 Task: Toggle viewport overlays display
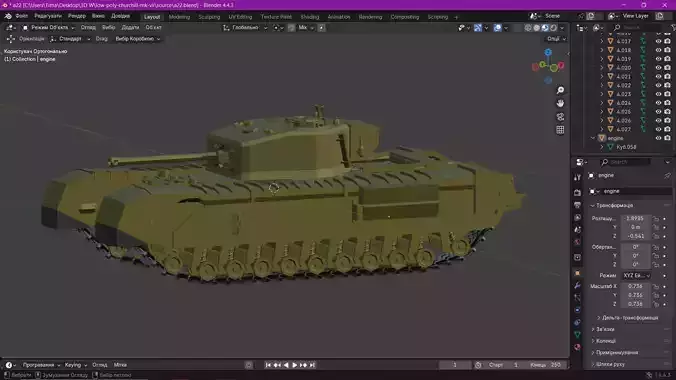coord(498,28)
